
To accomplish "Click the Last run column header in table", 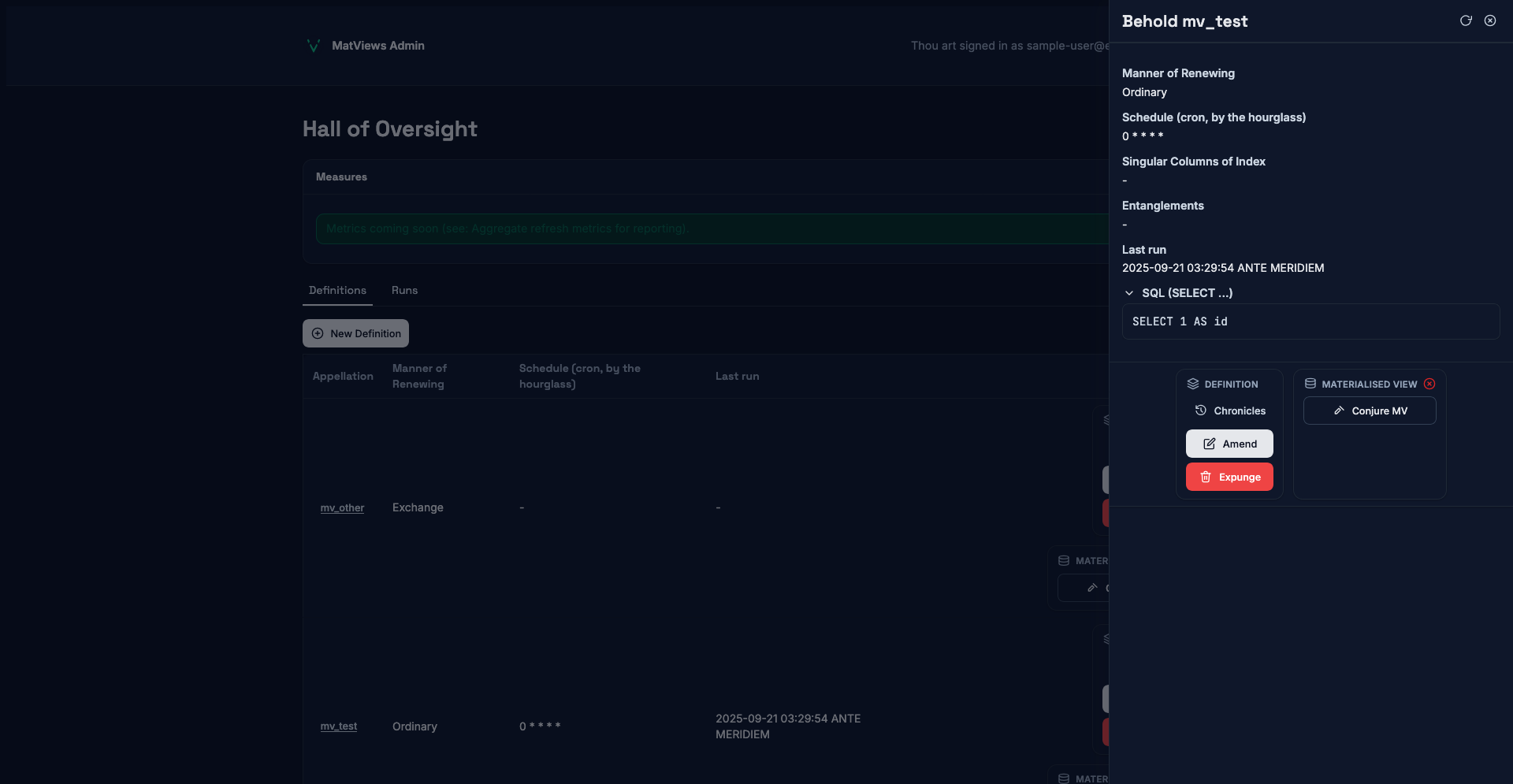I will (737, 377).
